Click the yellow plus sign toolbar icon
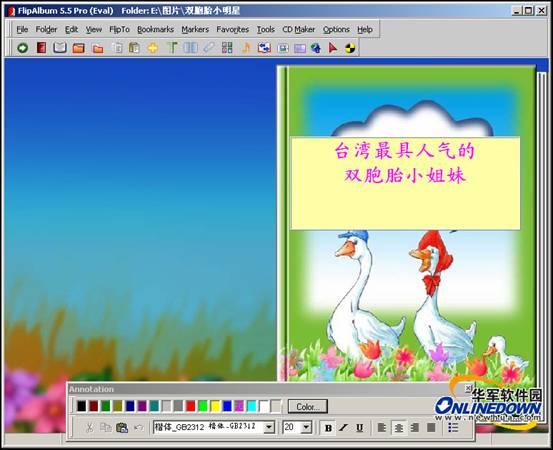Screen dimensions: 553x450 point(153,48)
